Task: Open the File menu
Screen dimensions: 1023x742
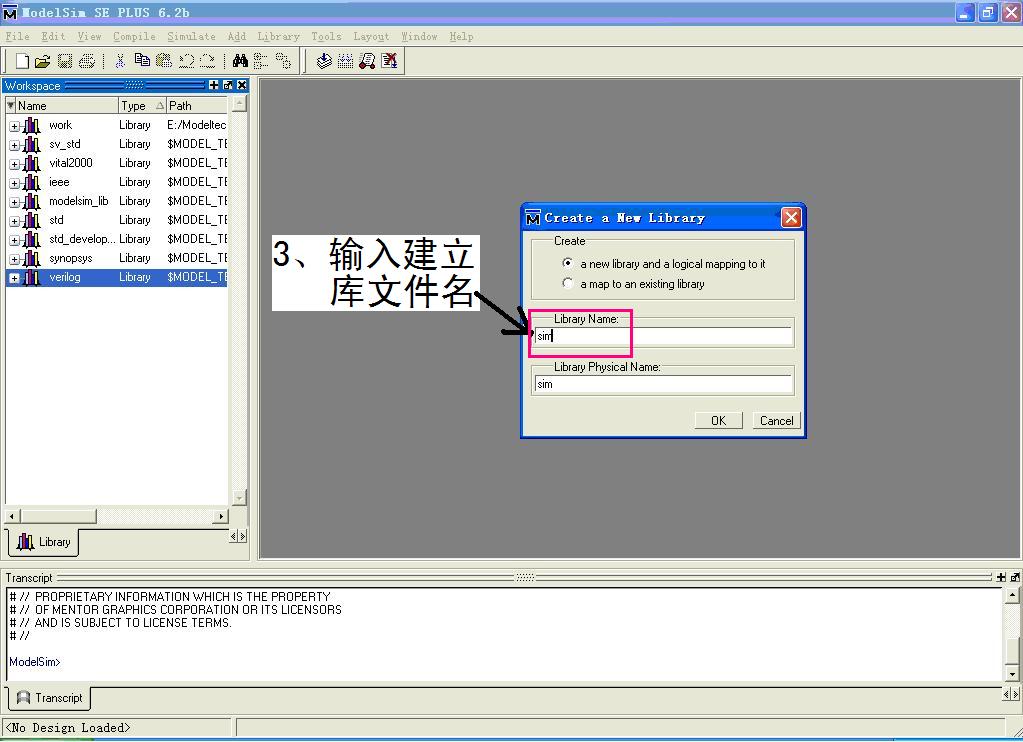Action: (18, 37)
